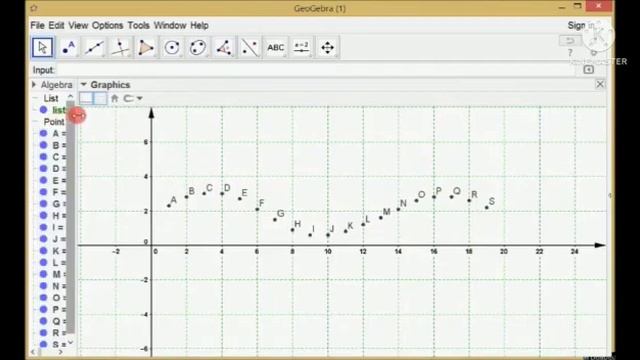Toggle axes display in style bar
Screen dimensions: 640x360
click(x=86, y=98)
